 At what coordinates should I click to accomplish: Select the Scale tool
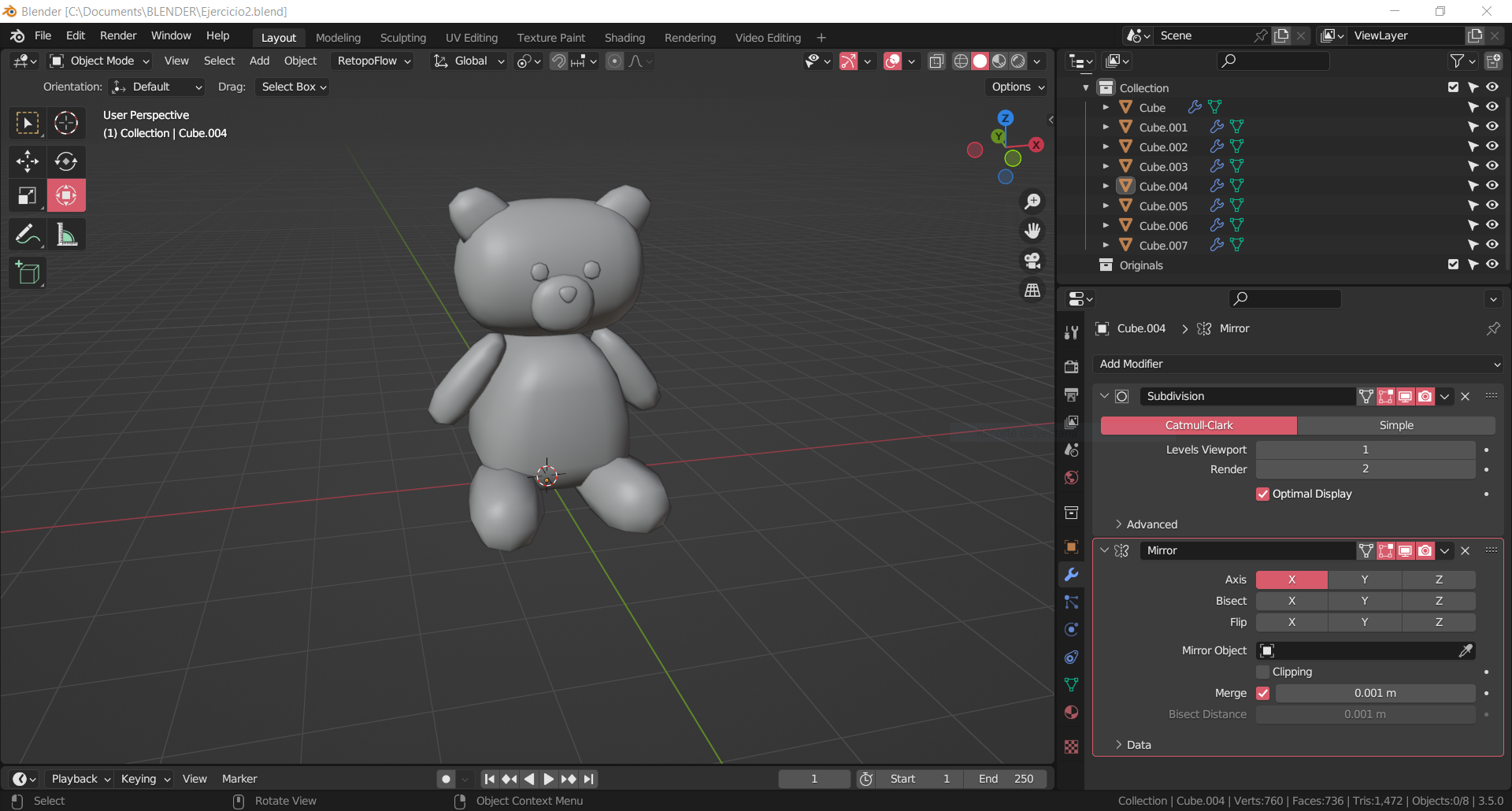click(x=28, y=195)
